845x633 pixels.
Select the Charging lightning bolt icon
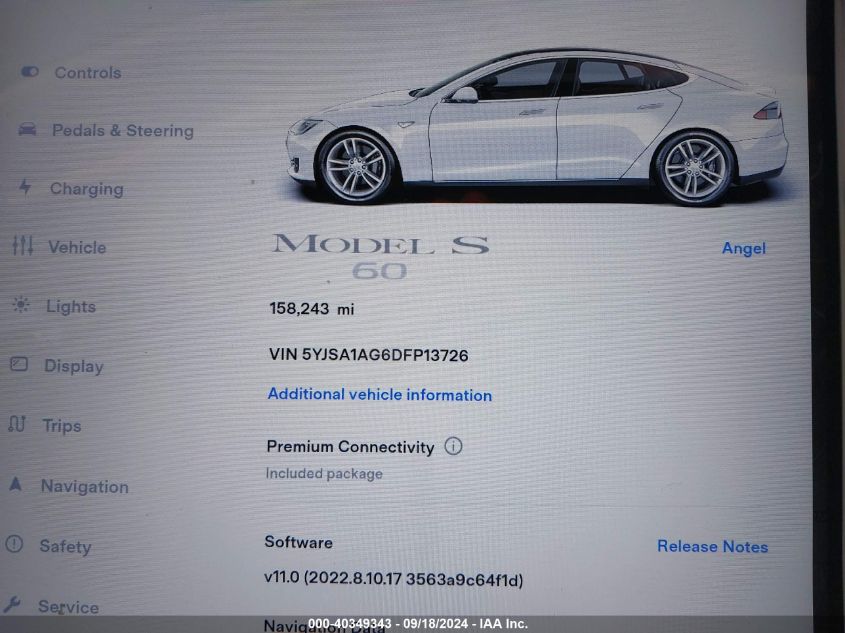click(x=25, y=187)
